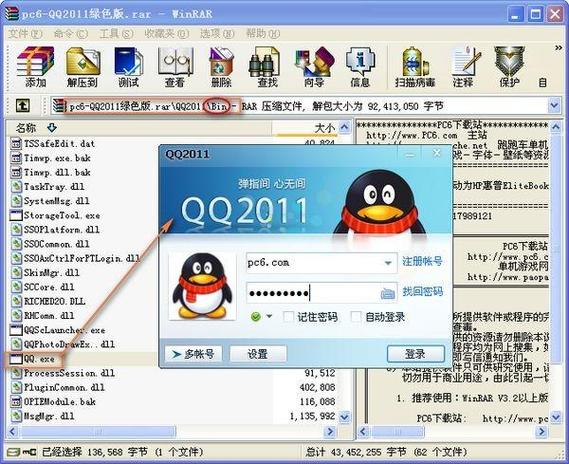Select file StorageTool.exe

click(55, 215)
